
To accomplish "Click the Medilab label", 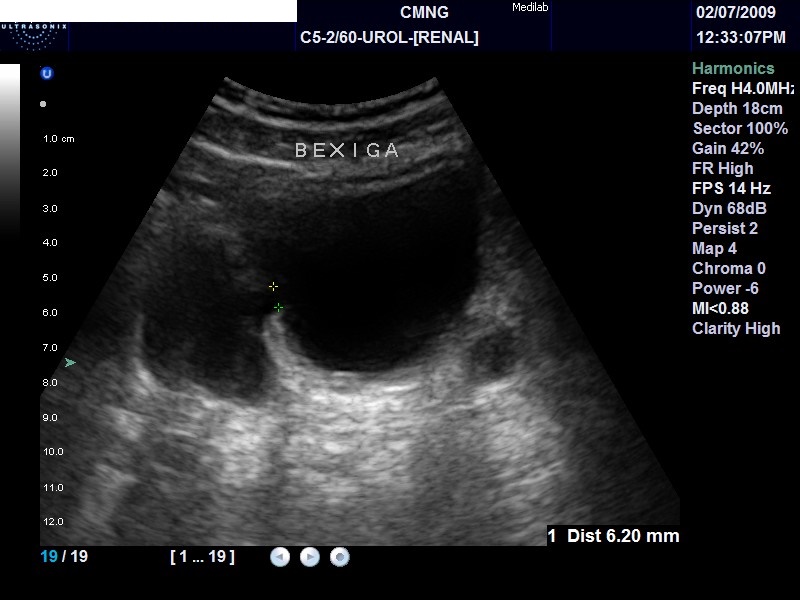I will [x=530, y=7].
